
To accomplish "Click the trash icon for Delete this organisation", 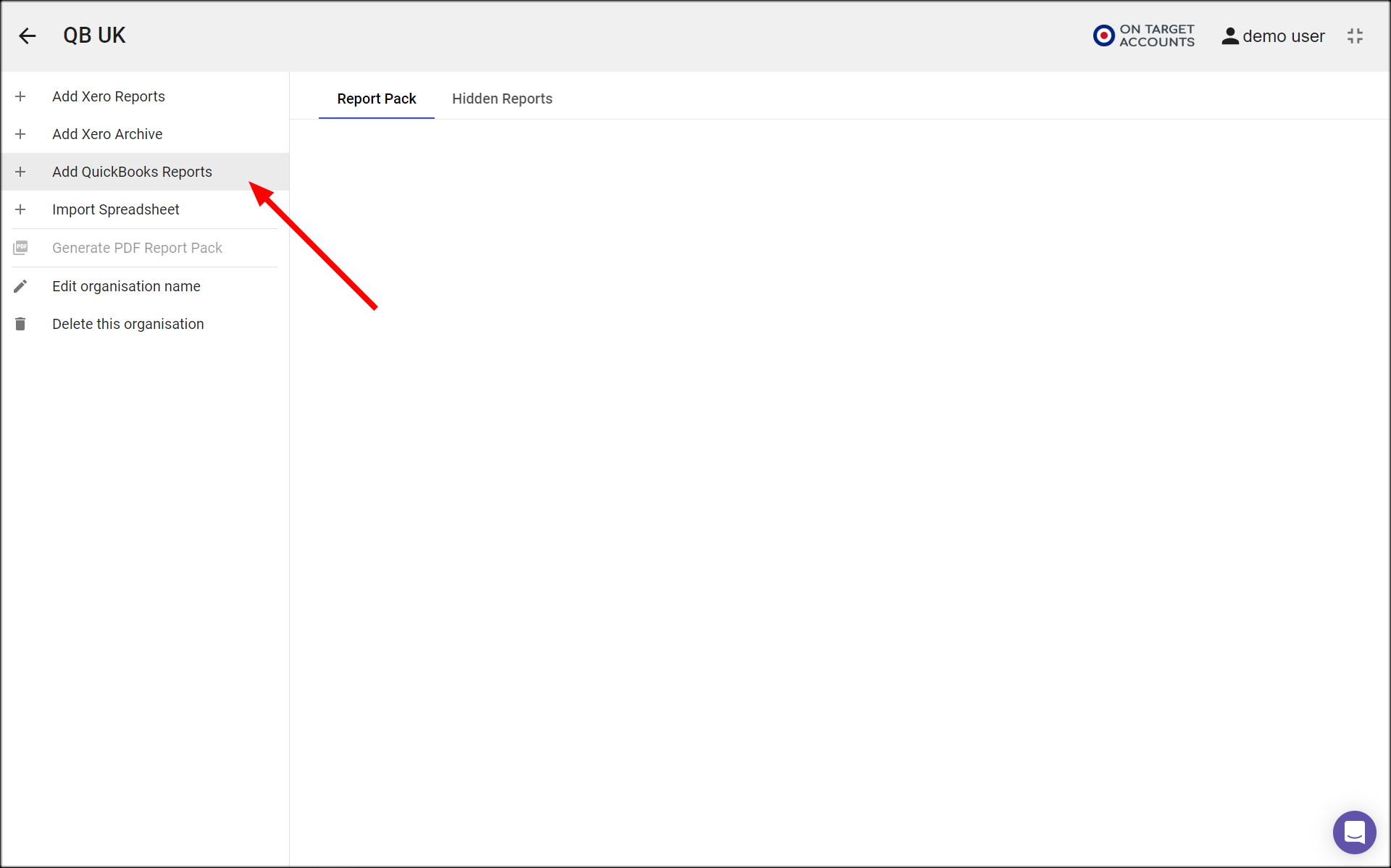I will pos(20,324).
